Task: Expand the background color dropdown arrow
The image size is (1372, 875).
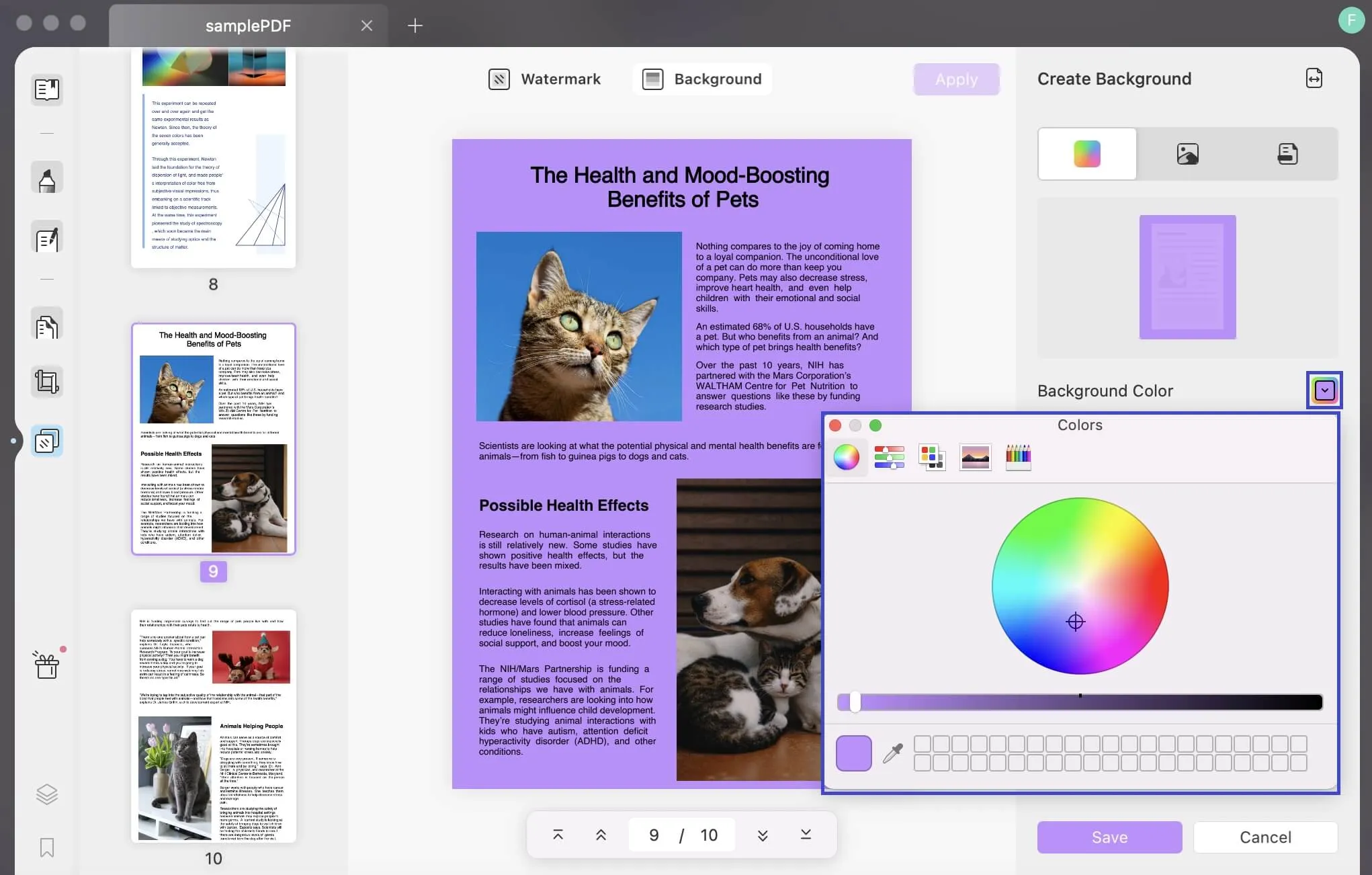Action: point(1324,390)
